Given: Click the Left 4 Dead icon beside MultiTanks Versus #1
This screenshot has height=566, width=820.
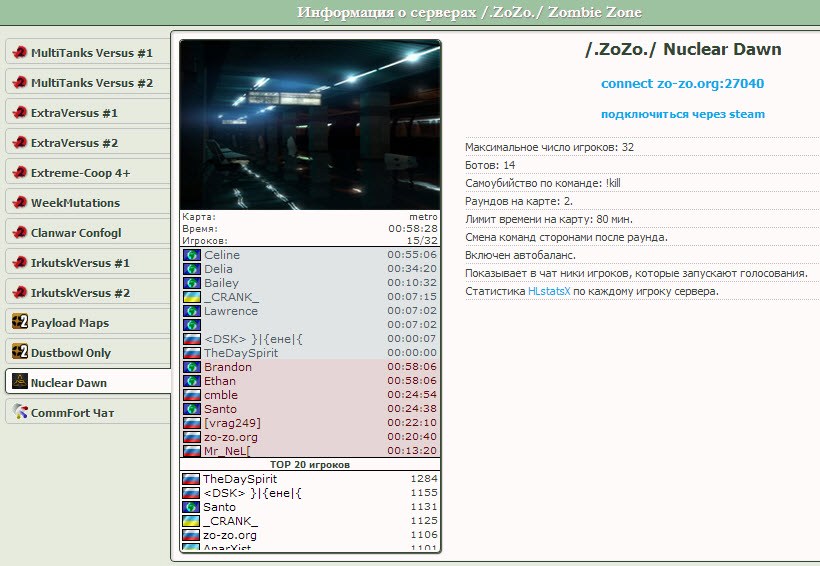Looking at the screenshot, I should (x=19, y=53).
